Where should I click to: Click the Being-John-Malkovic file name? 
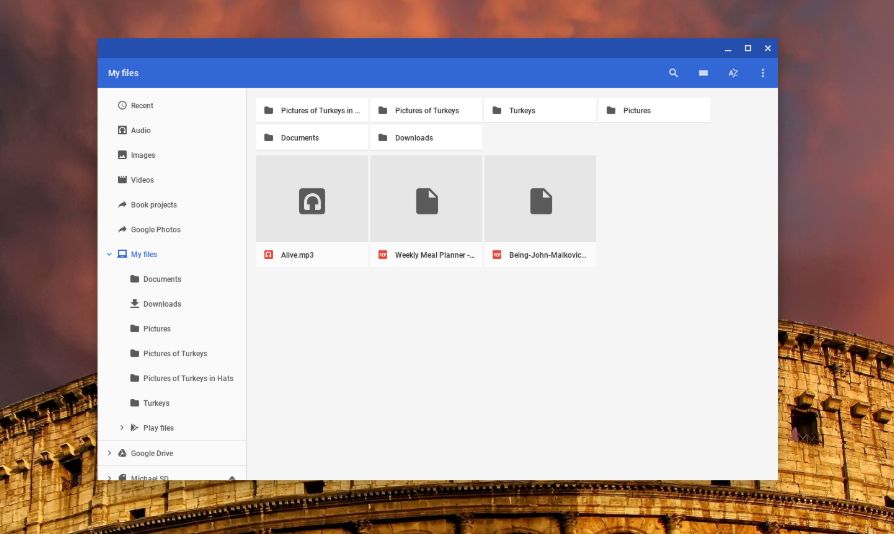(x=547, y=255)
